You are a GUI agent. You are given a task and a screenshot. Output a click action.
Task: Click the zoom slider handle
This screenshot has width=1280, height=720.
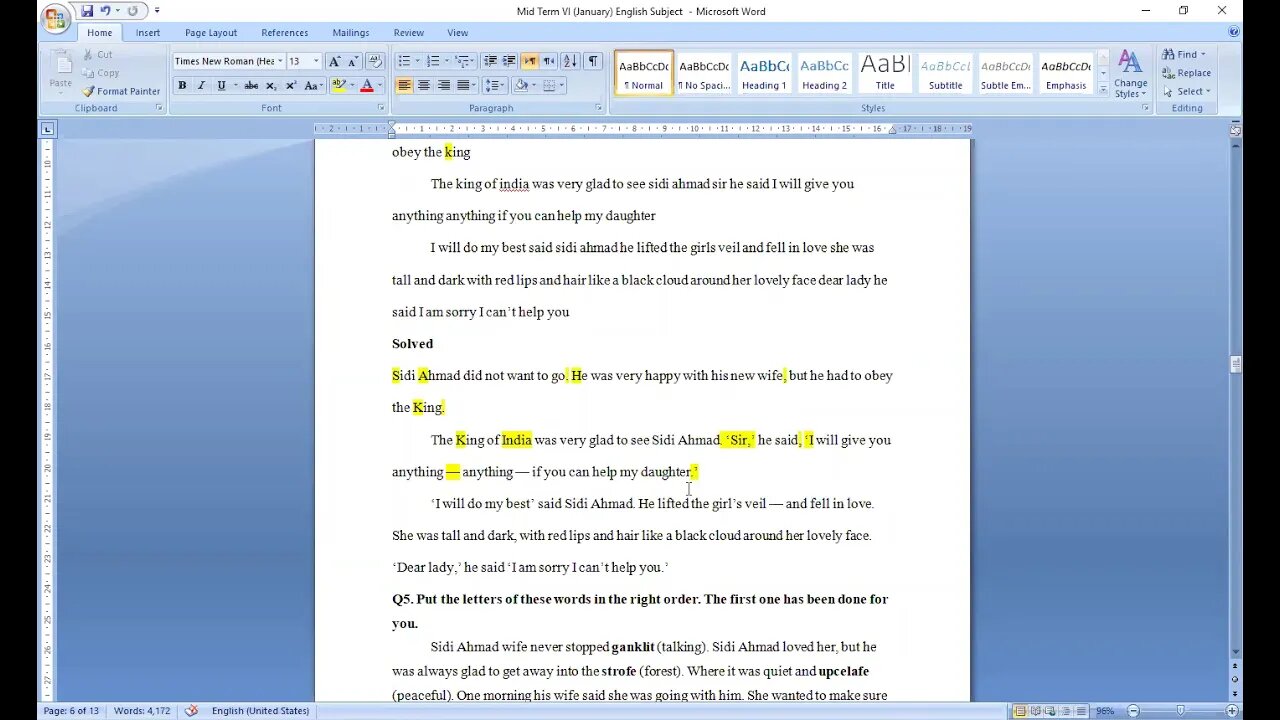[1181, 711]
